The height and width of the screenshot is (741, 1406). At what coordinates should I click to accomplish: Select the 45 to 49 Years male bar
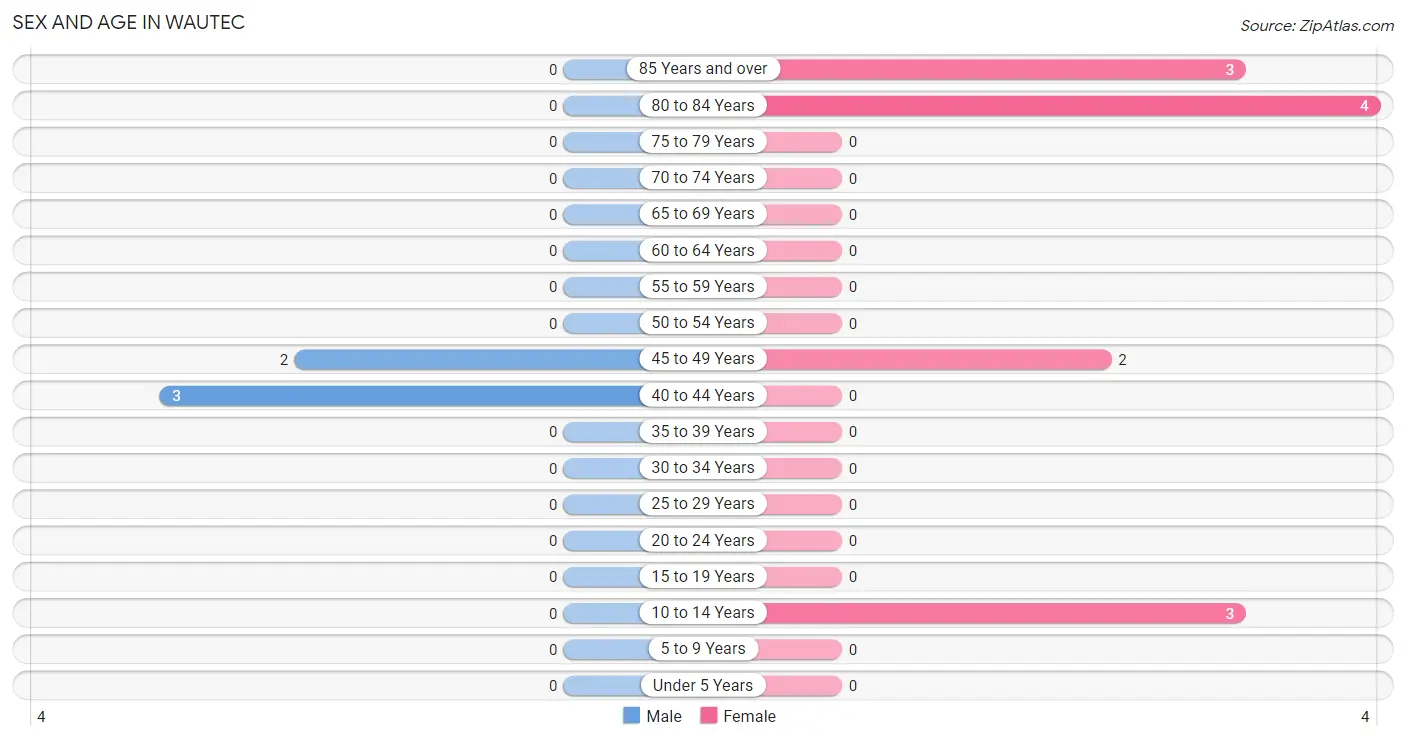pyautogui.click(x=470, y=359)
